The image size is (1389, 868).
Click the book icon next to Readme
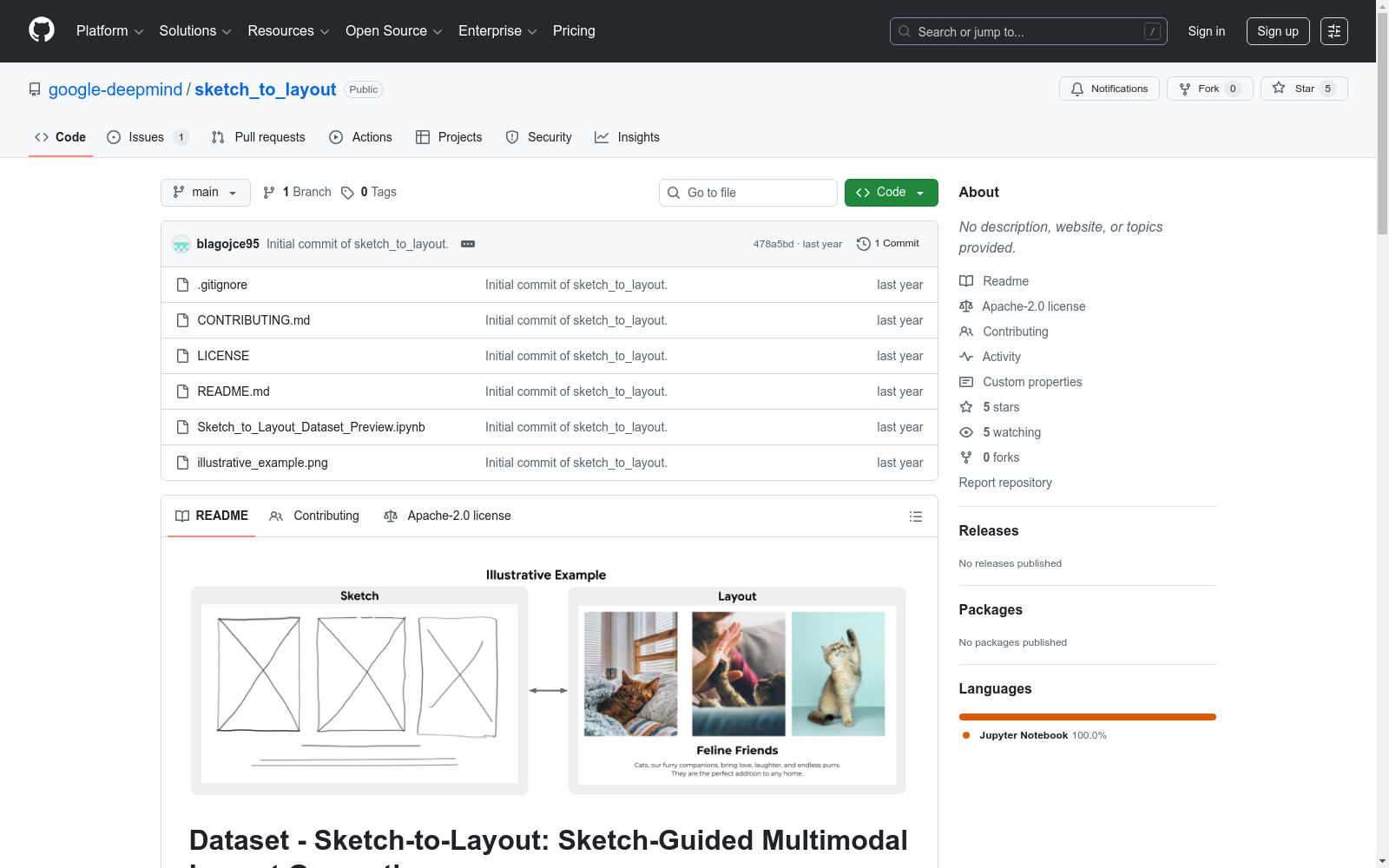pyautogui.click(x=966, y=281)
